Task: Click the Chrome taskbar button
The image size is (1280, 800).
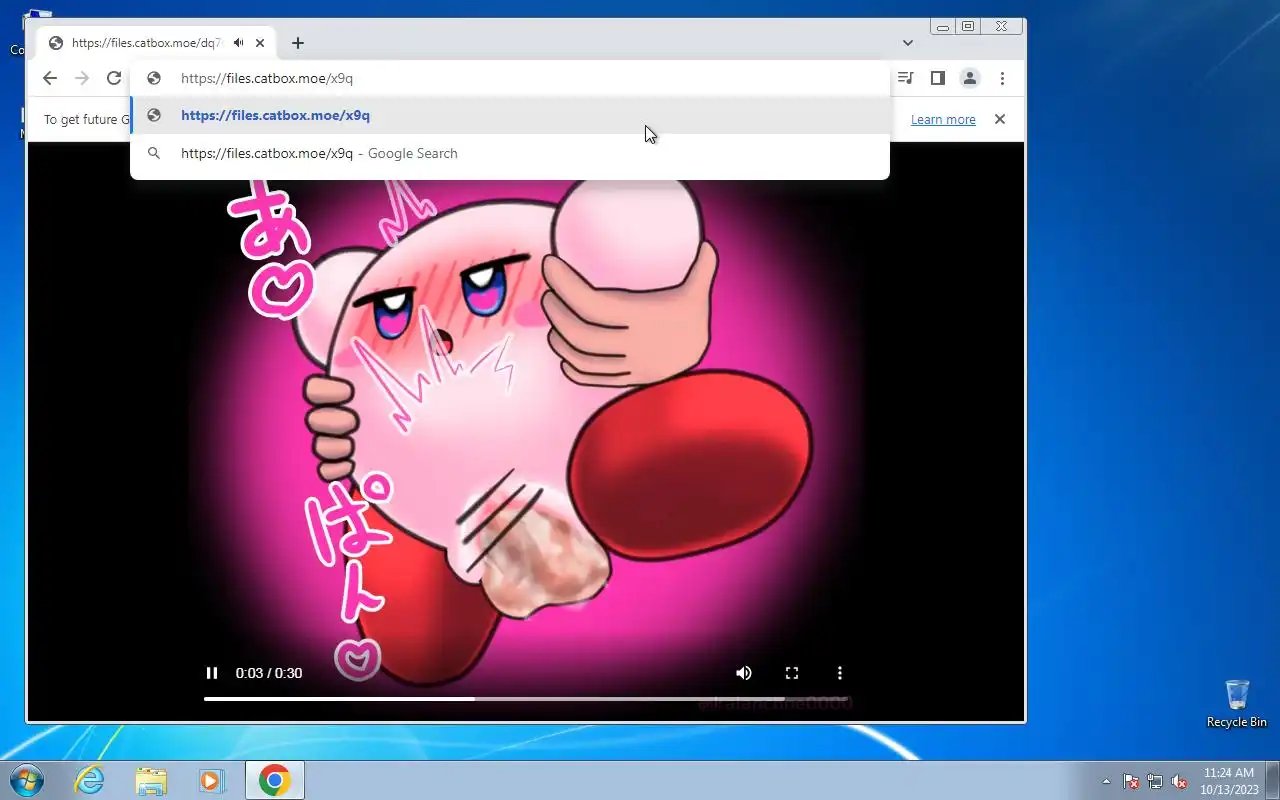Action: [x=275, y=780]
